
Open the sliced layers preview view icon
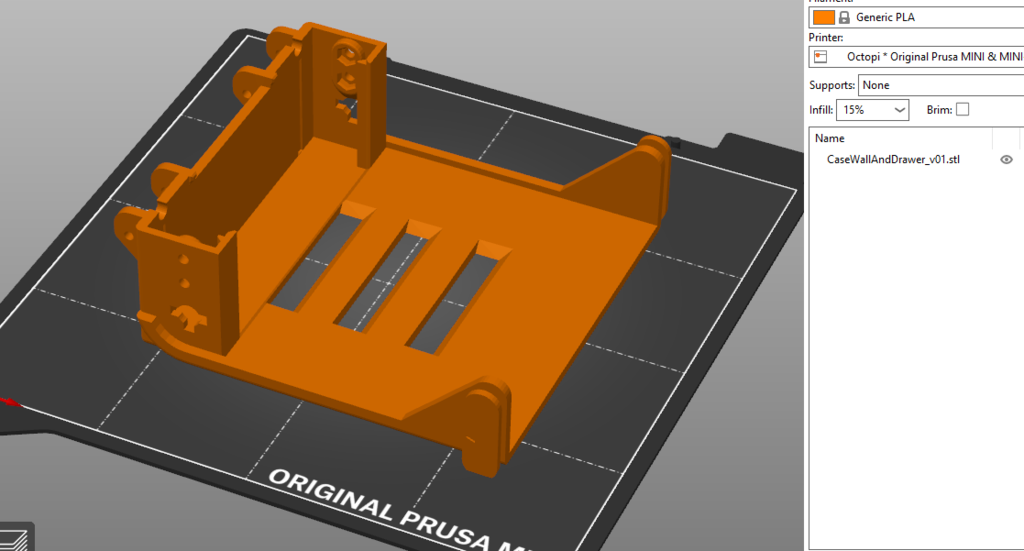click(x=14, y=538)
